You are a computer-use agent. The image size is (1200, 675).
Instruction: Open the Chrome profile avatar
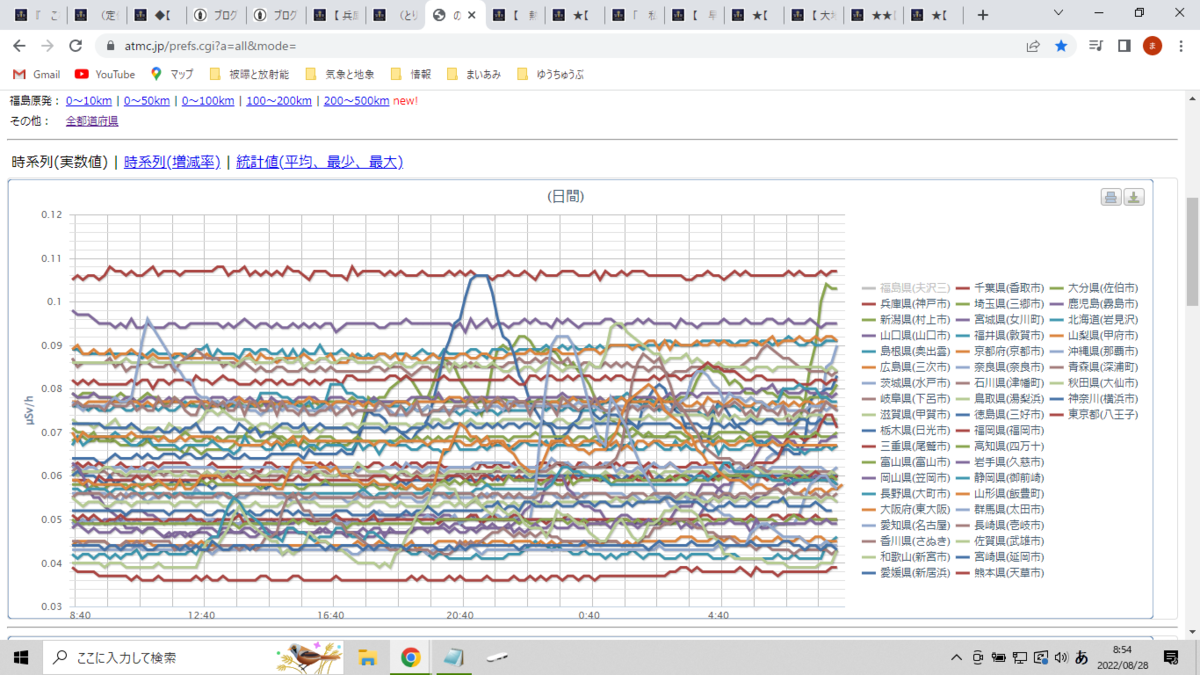coord(1152,46)
